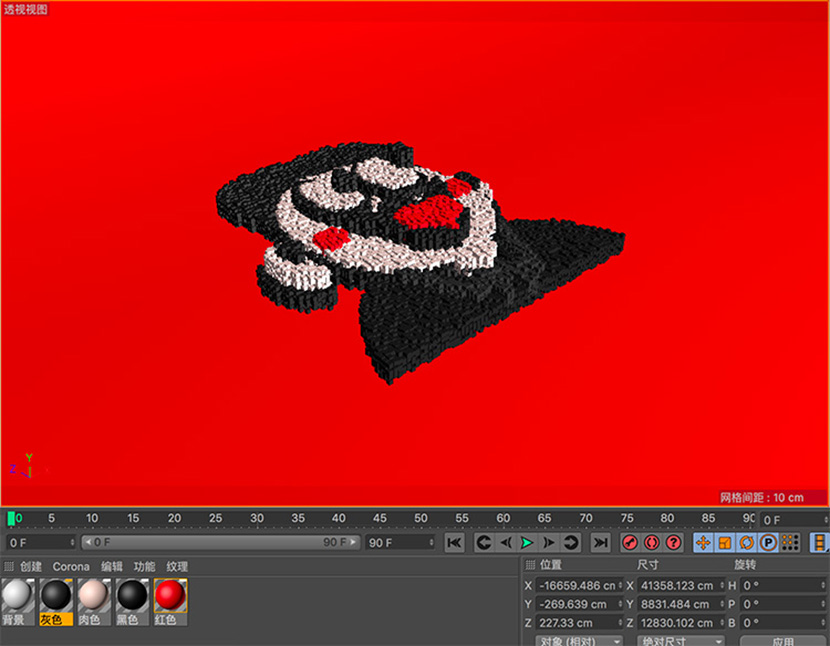The height and width of the screenshot is (646, 830).
Task: Click the position X field stepper arrows
Action: [620, 586]
